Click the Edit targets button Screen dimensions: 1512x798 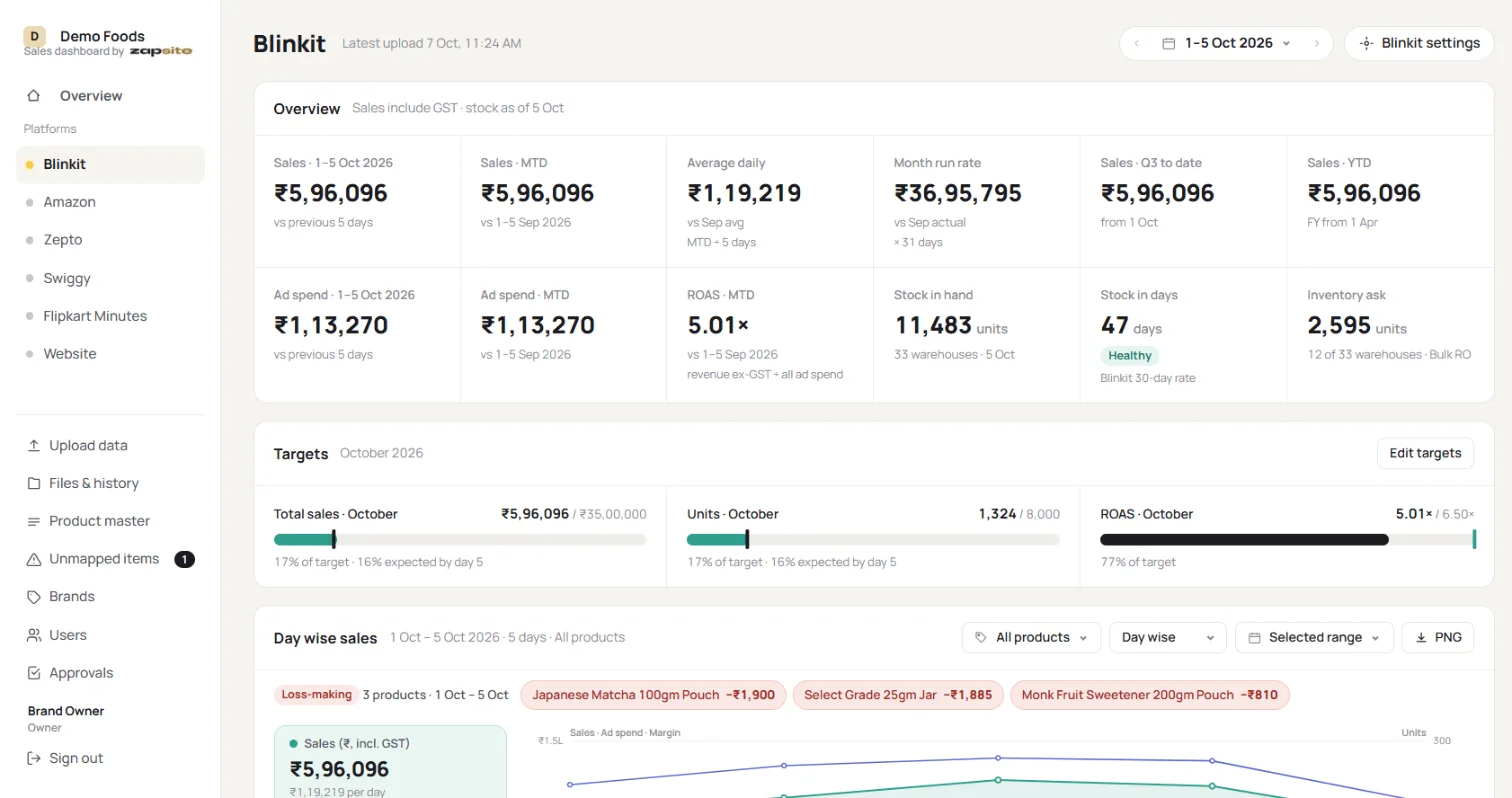(1425, 453)
